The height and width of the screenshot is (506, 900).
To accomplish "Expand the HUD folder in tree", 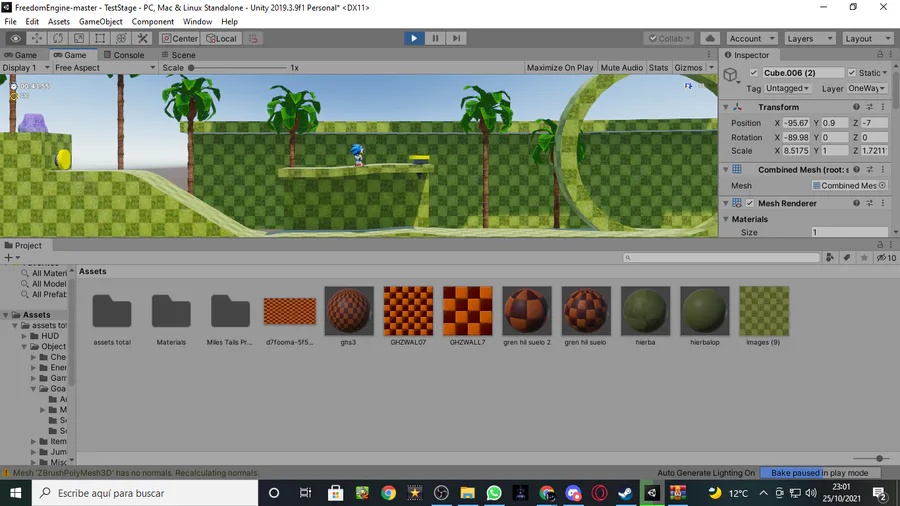I will (x=24, y=336).
